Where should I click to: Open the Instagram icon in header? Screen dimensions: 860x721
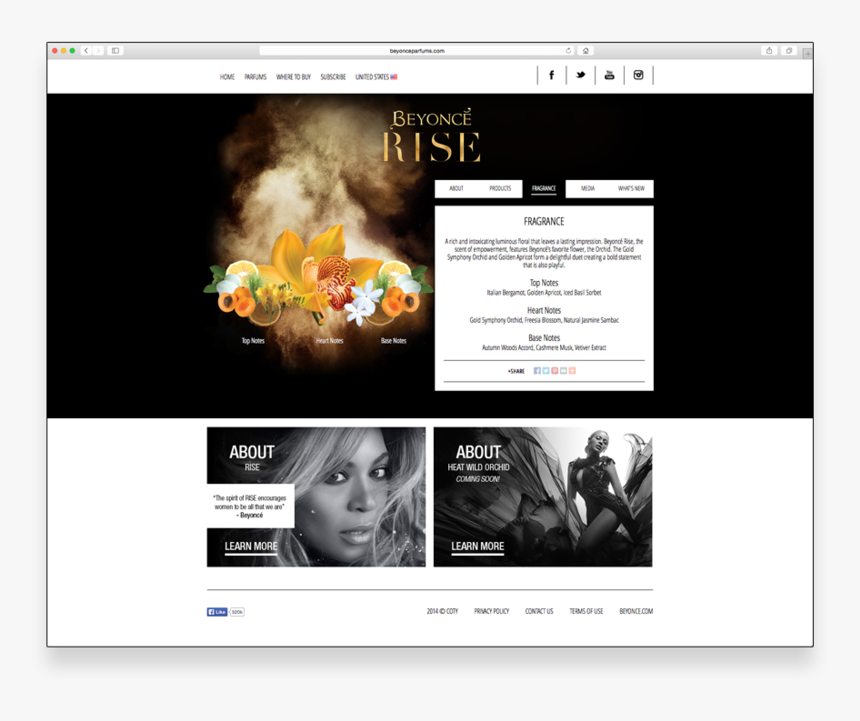tap(638, 75)
